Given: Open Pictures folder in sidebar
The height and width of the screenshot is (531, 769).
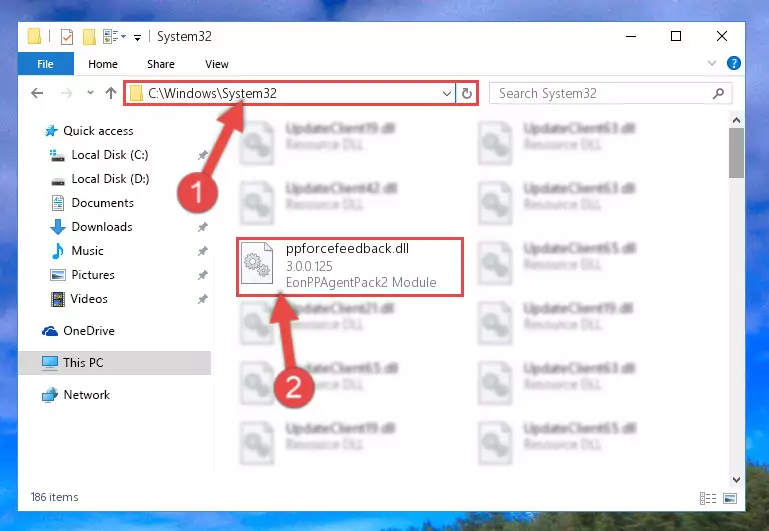Looking at the screenshot, I should point(93,275).
